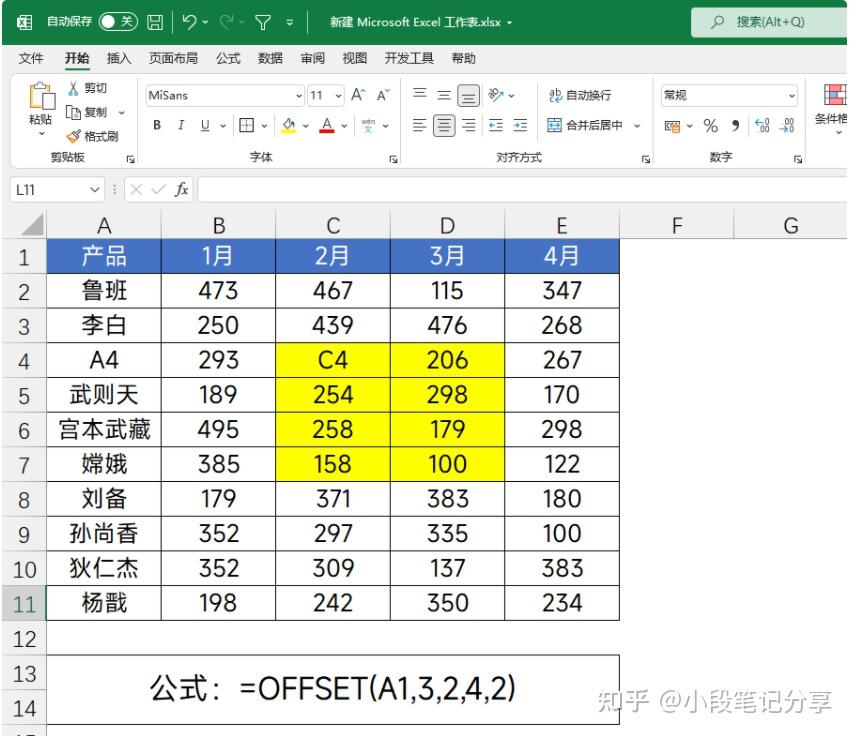Increase decimal places
854x736 pixels.
(763, 126)
